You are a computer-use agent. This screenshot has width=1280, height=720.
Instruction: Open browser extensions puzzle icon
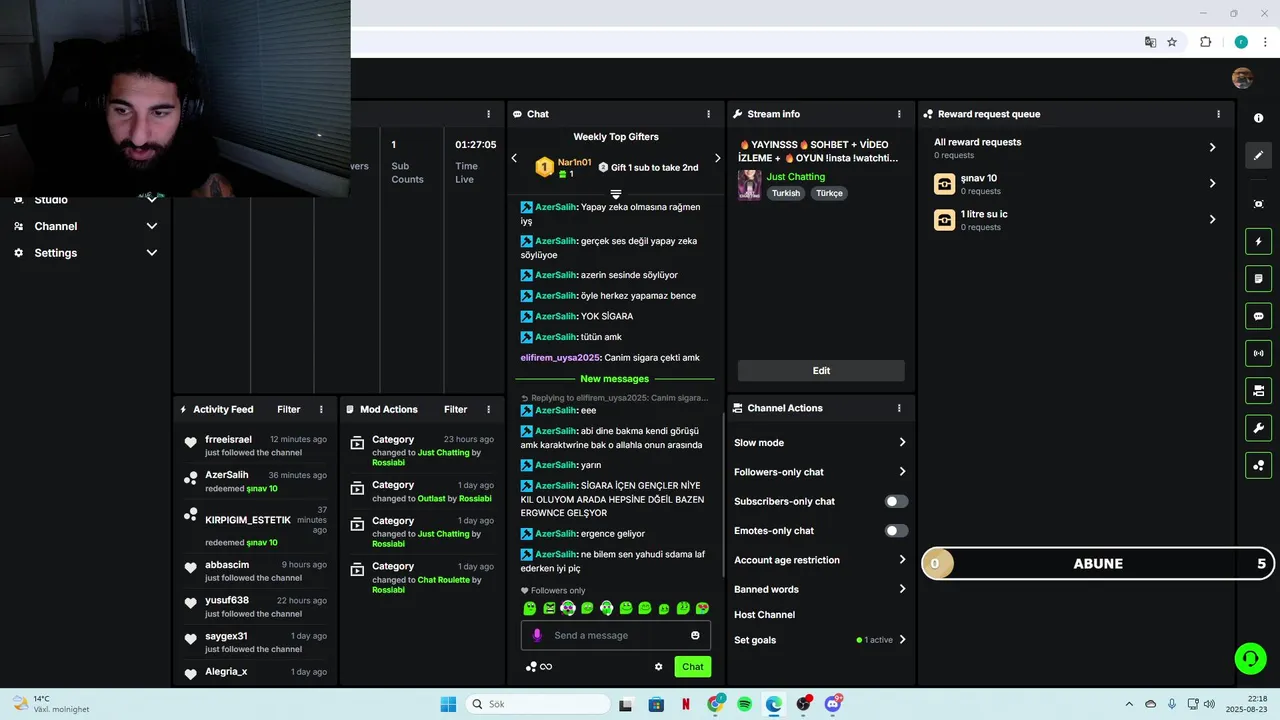(x=1205, y=42)
